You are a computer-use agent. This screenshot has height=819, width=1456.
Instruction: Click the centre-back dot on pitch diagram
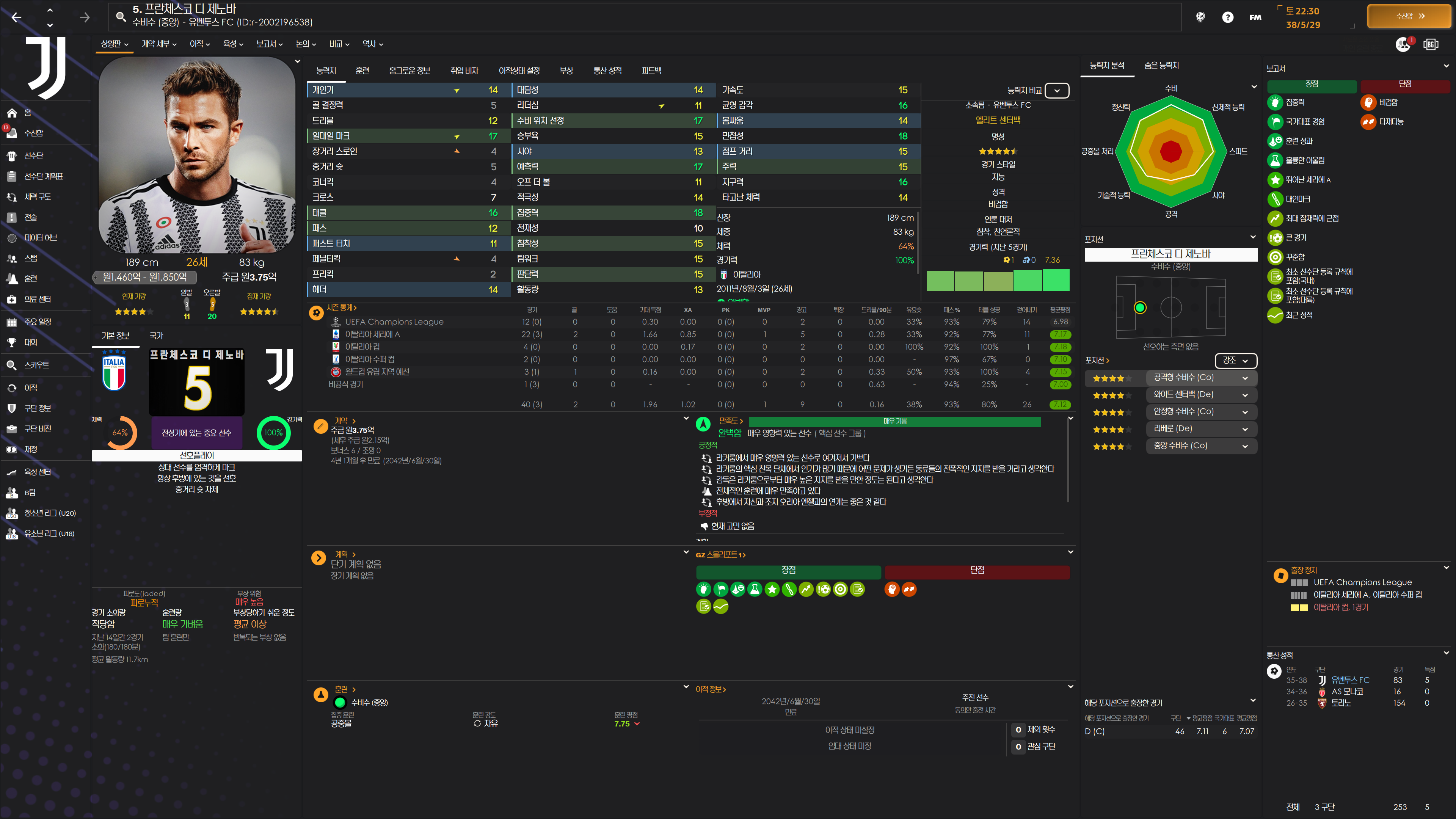click(1140, 308)
